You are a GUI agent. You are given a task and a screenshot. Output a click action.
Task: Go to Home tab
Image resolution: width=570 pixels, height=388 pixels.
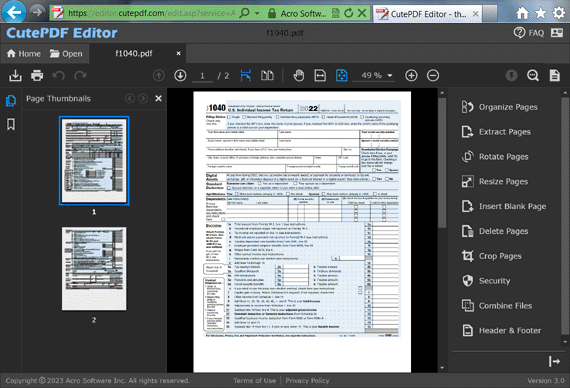tap(24, 54)
